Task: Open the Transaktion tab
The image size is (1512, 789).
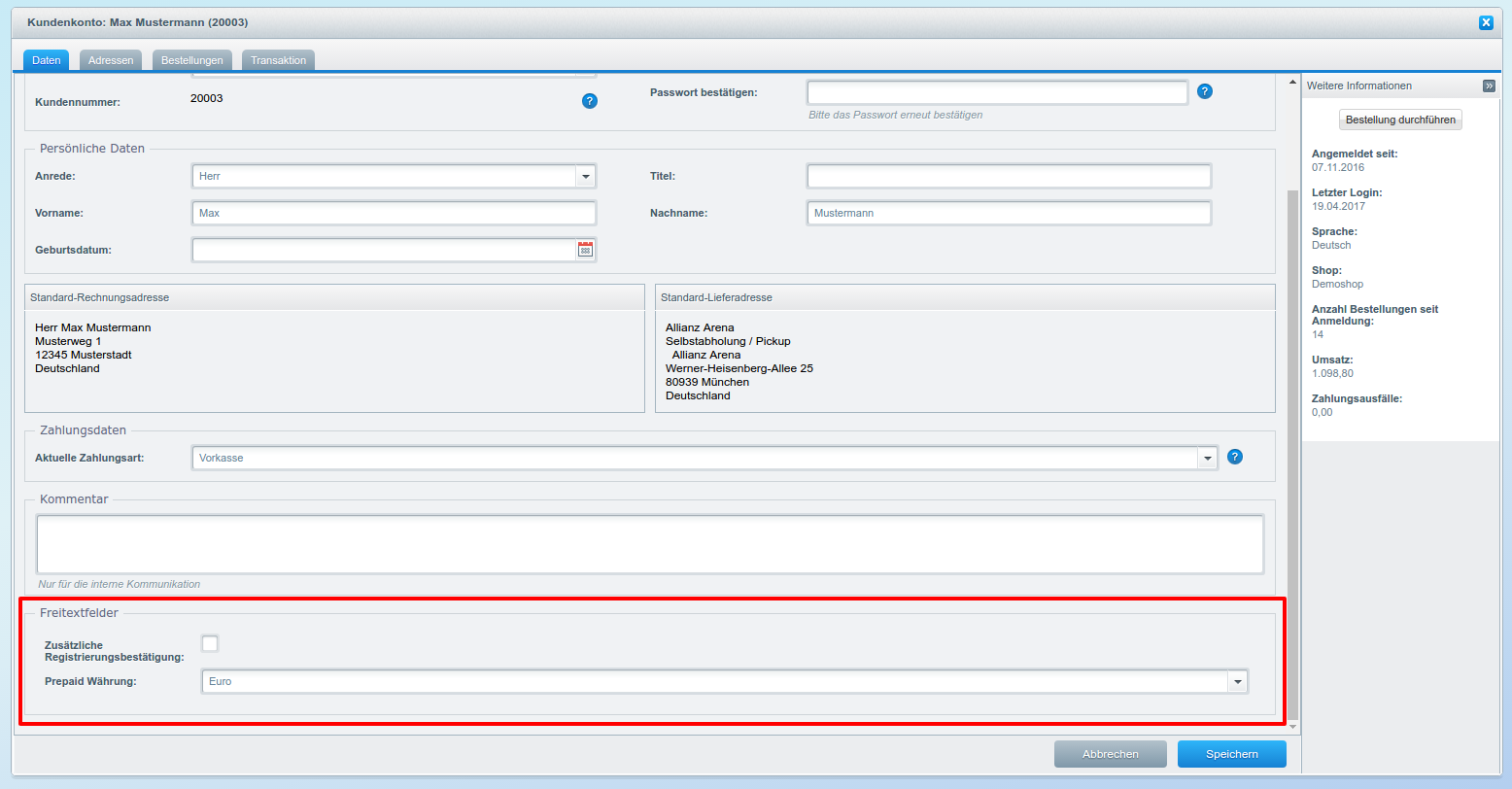Action: tap(278, 60)
